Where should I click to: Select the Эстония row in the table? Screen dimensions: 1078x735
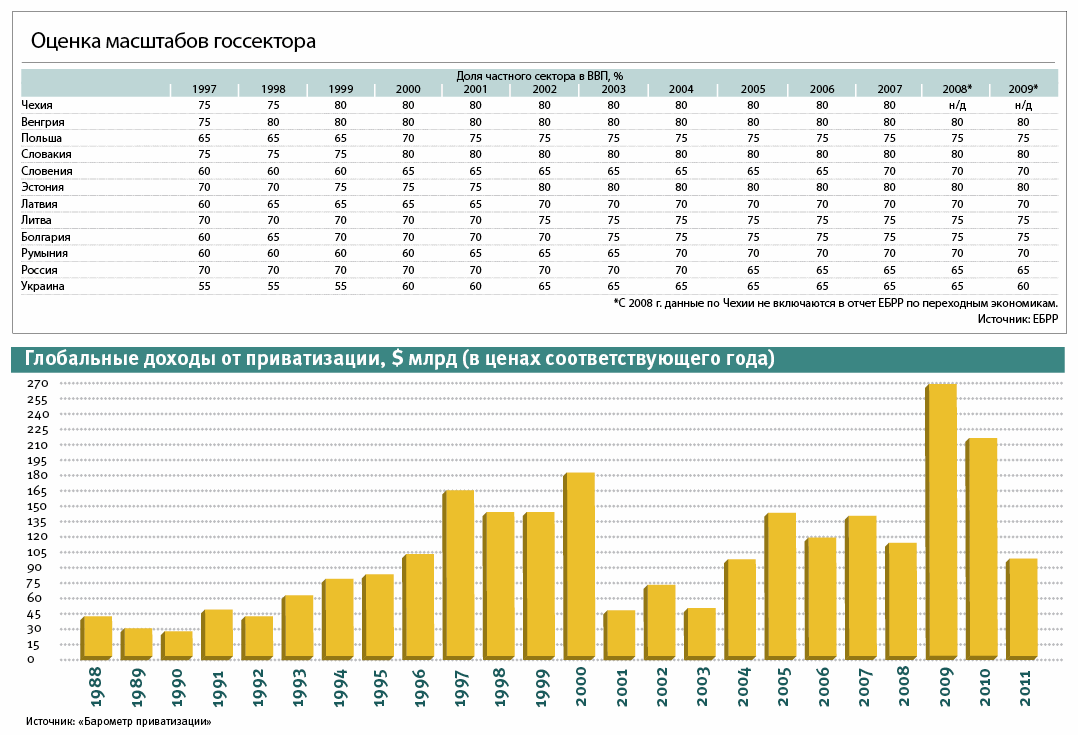click(x=43, y=187)
